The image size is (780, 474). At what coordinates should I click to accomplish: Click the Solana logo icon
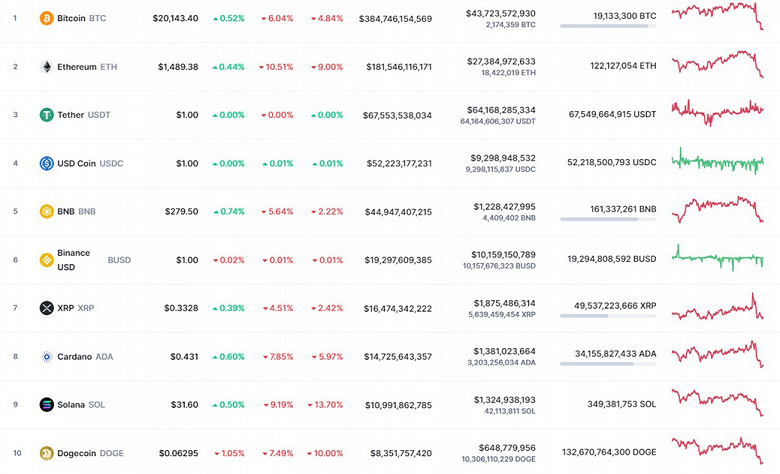tap(46, 405)
